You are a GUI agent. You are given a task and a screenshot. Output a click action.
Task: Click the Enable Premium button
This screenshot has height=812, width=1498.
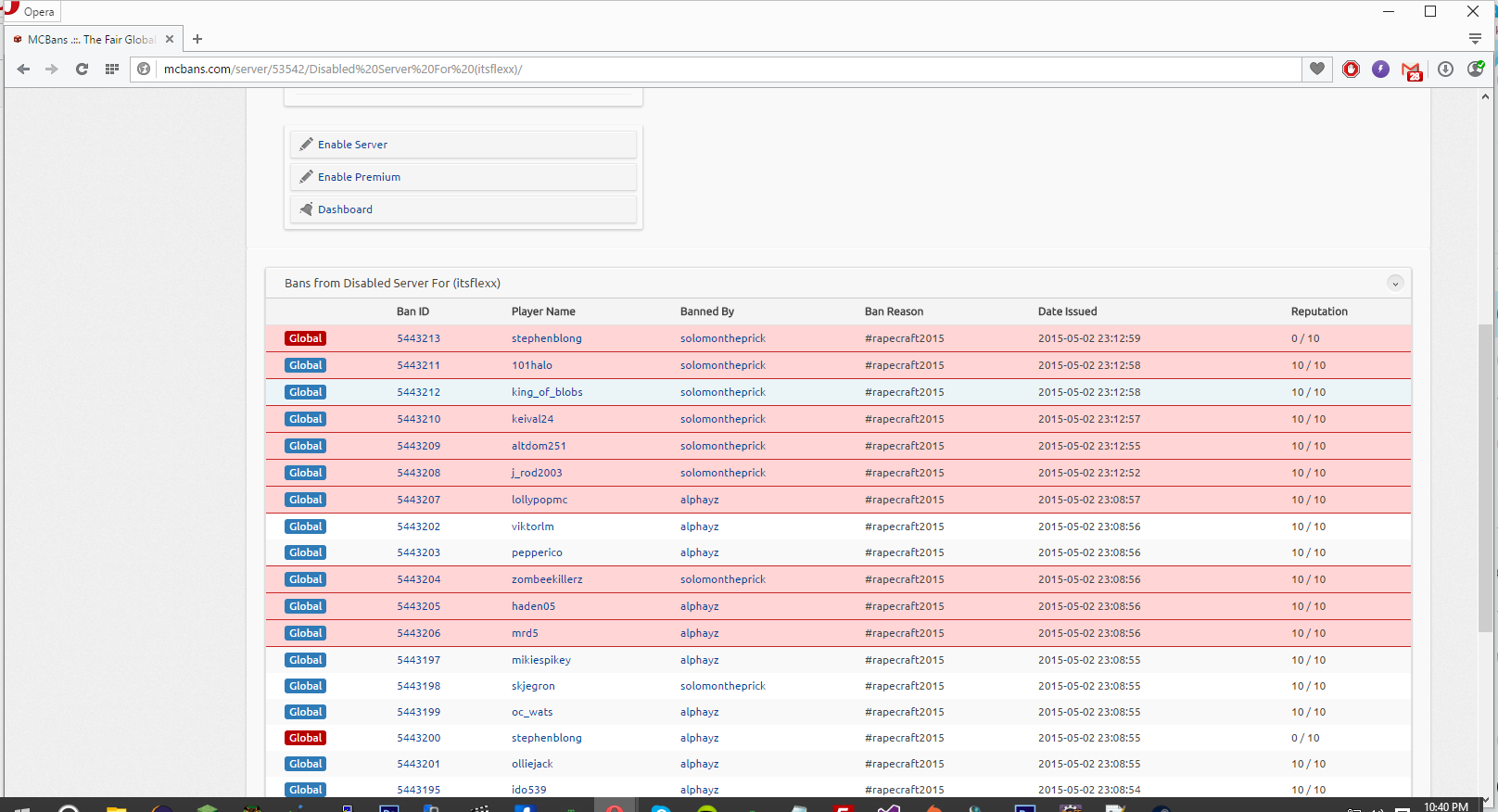click(x=463, y=177)
